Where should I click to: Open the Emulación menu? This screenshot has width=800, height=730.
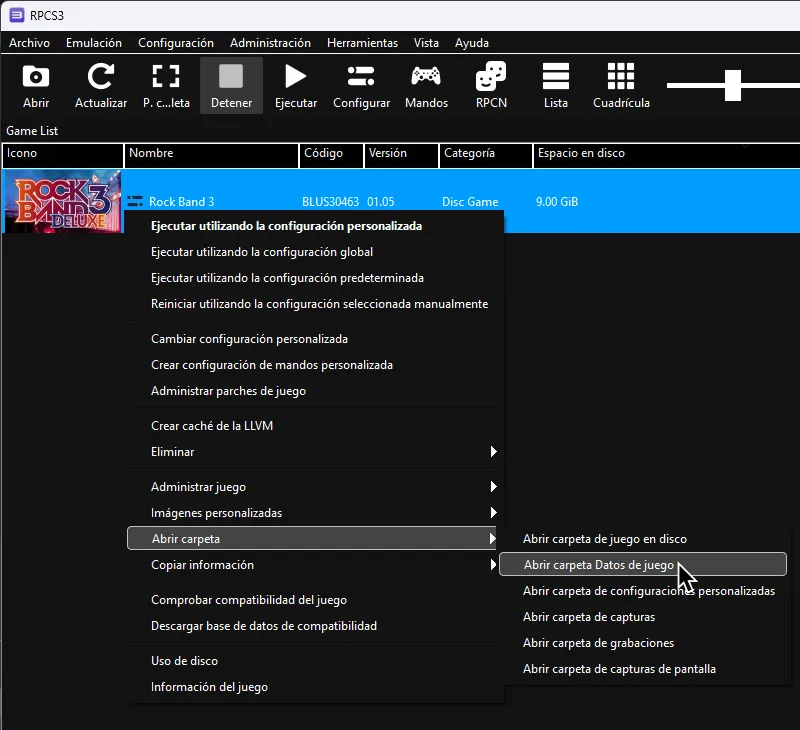tap(94, 43)
